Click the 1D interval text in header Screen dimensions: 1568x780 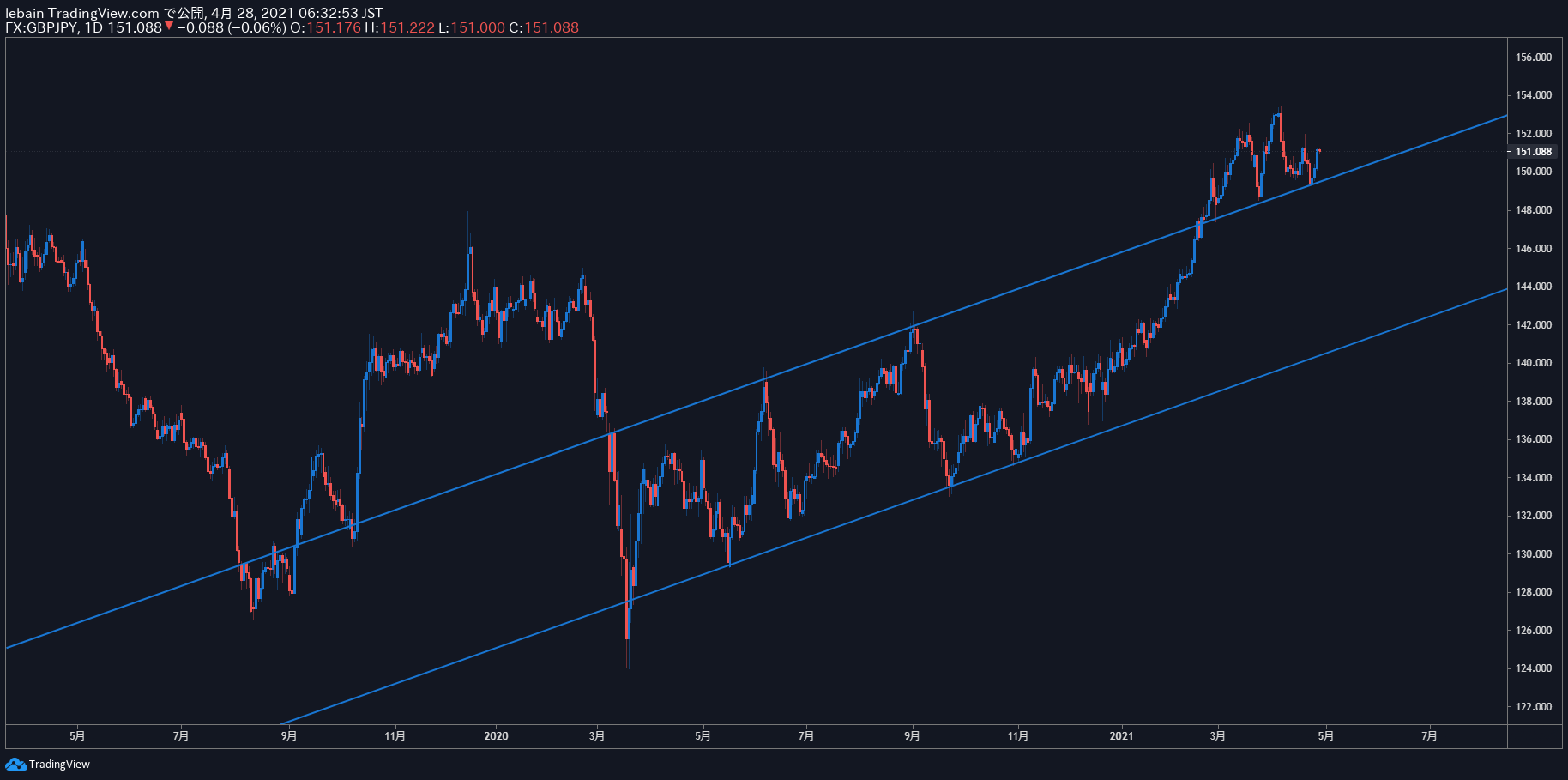(x=93, y=27)
